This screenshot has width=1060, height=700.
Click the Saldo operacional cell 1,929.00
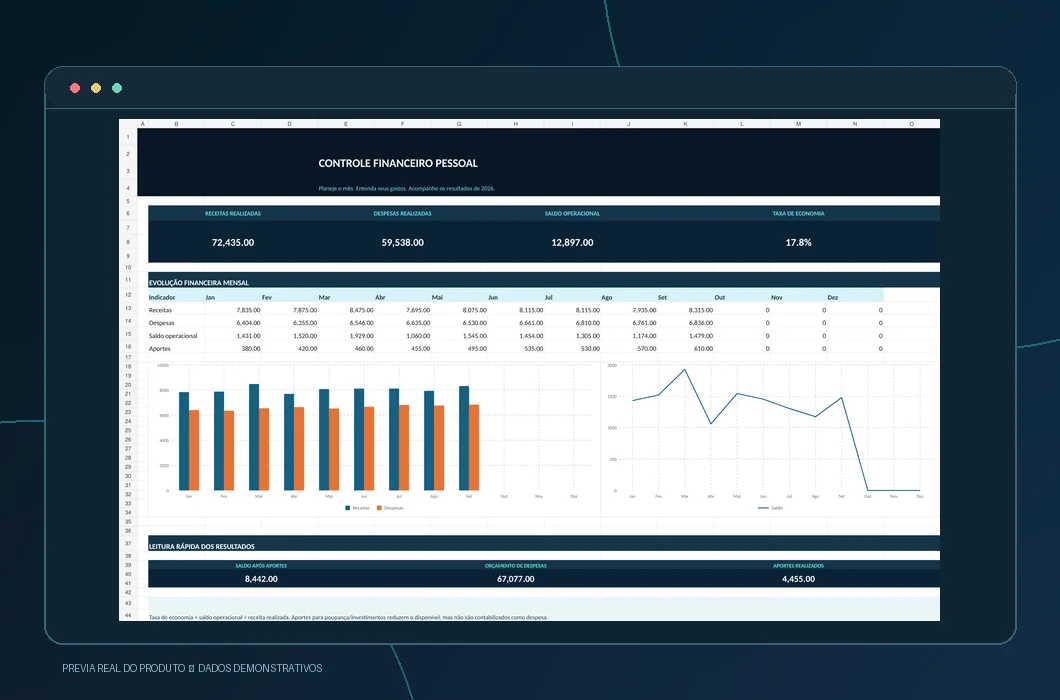361,336
